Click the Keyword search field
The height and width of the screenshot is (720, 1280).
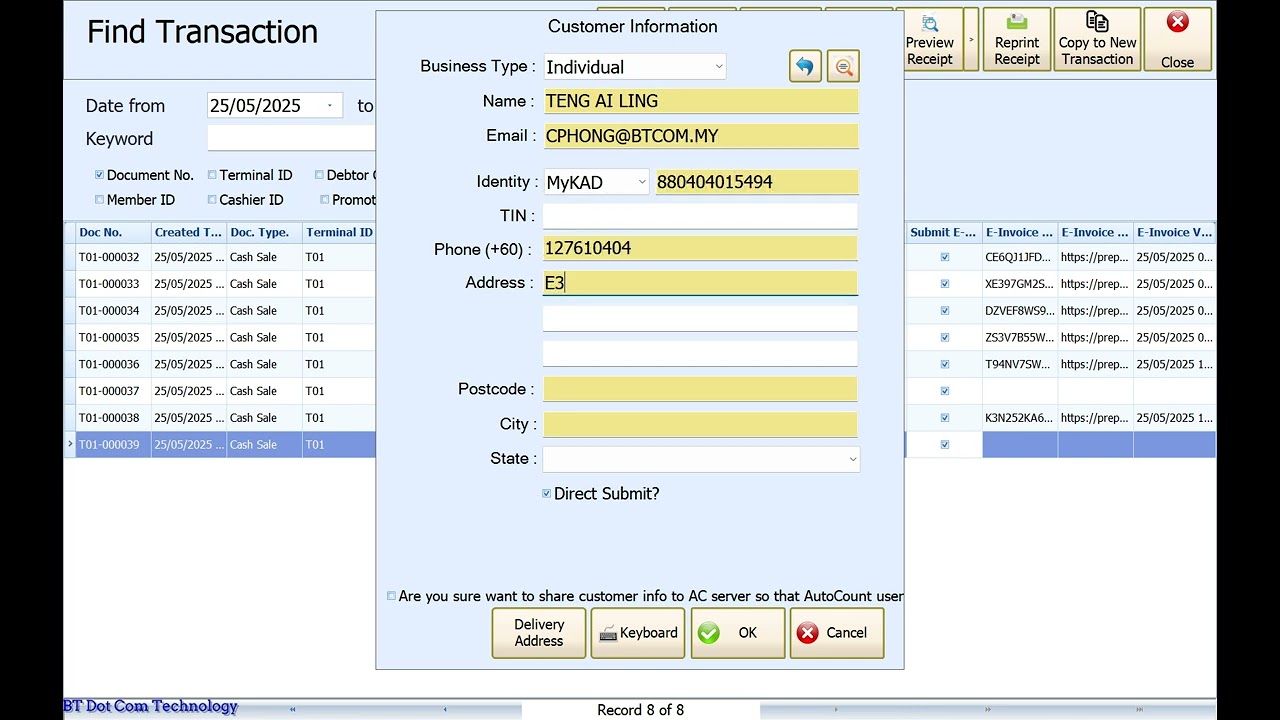291,139
